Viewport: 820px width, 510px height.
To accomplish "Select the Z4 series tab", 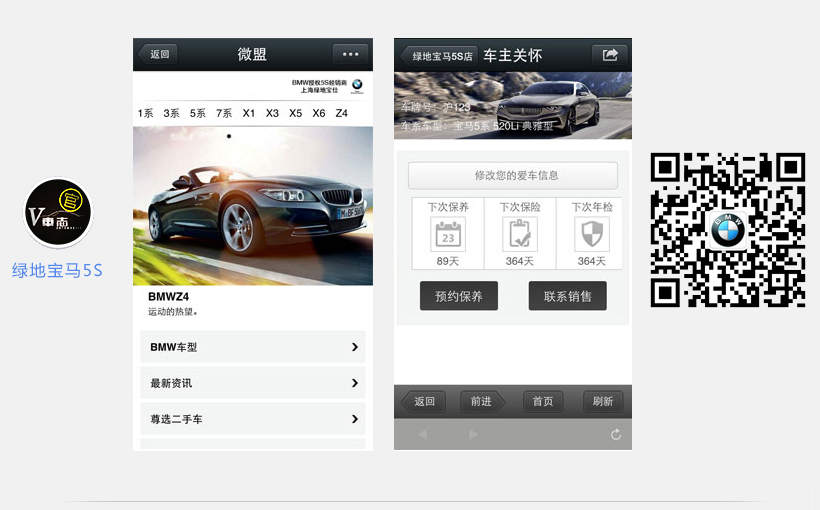I will 342,114.
